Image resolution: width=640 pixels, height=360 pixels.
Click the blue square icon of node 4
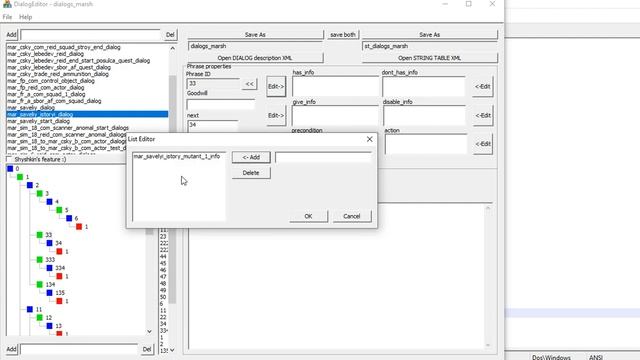[x=49, y=202]
